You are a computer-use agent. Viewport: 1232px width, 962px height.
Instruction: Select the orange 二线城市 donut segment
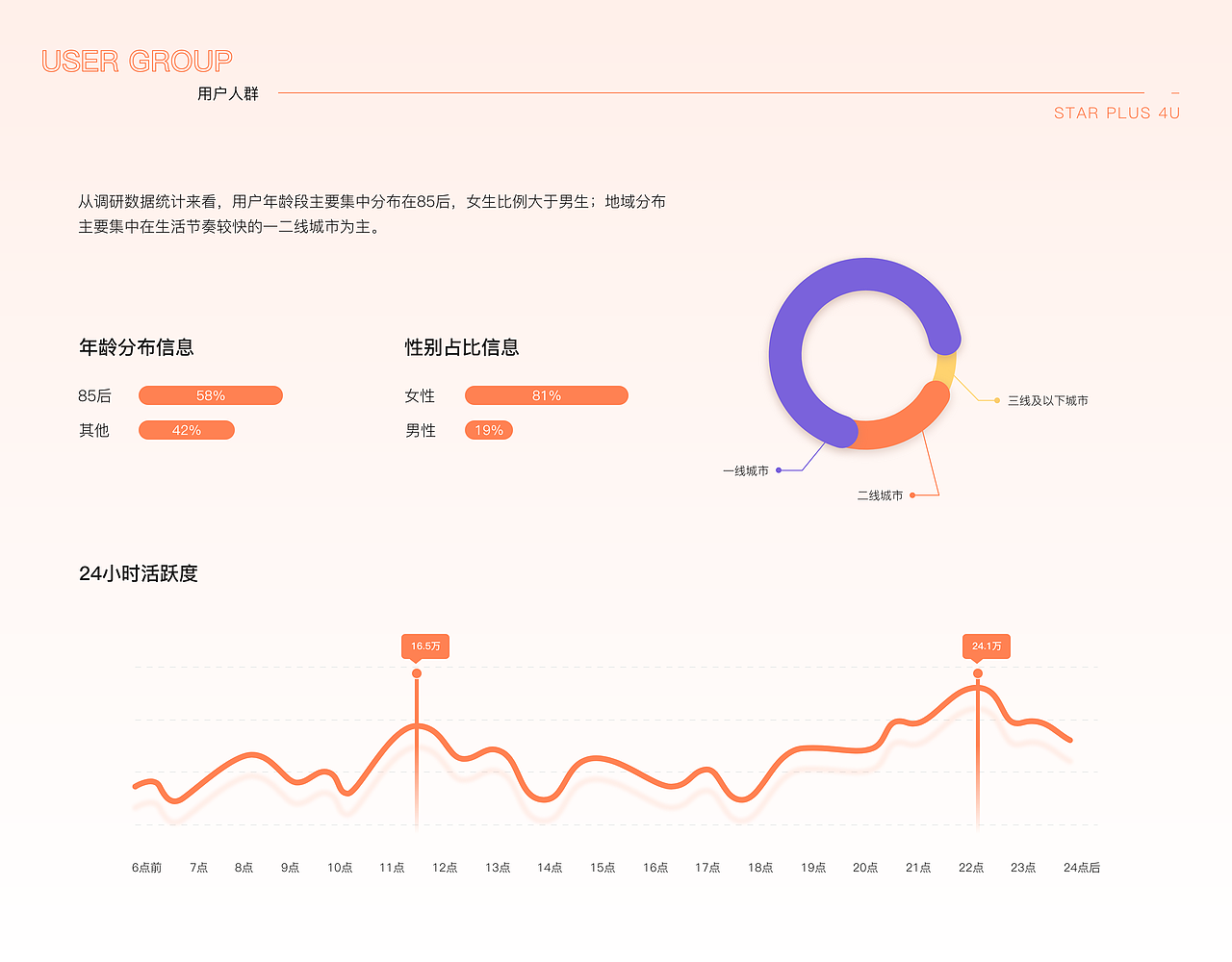point(895,433)
